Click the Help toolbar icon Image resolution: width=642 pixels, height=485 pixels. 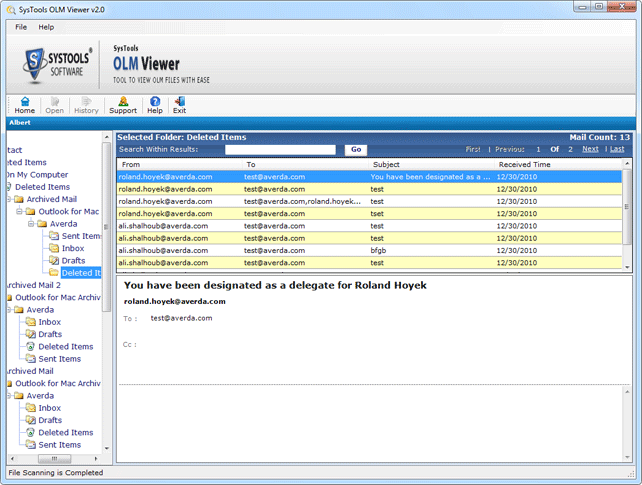click(155, 105)
